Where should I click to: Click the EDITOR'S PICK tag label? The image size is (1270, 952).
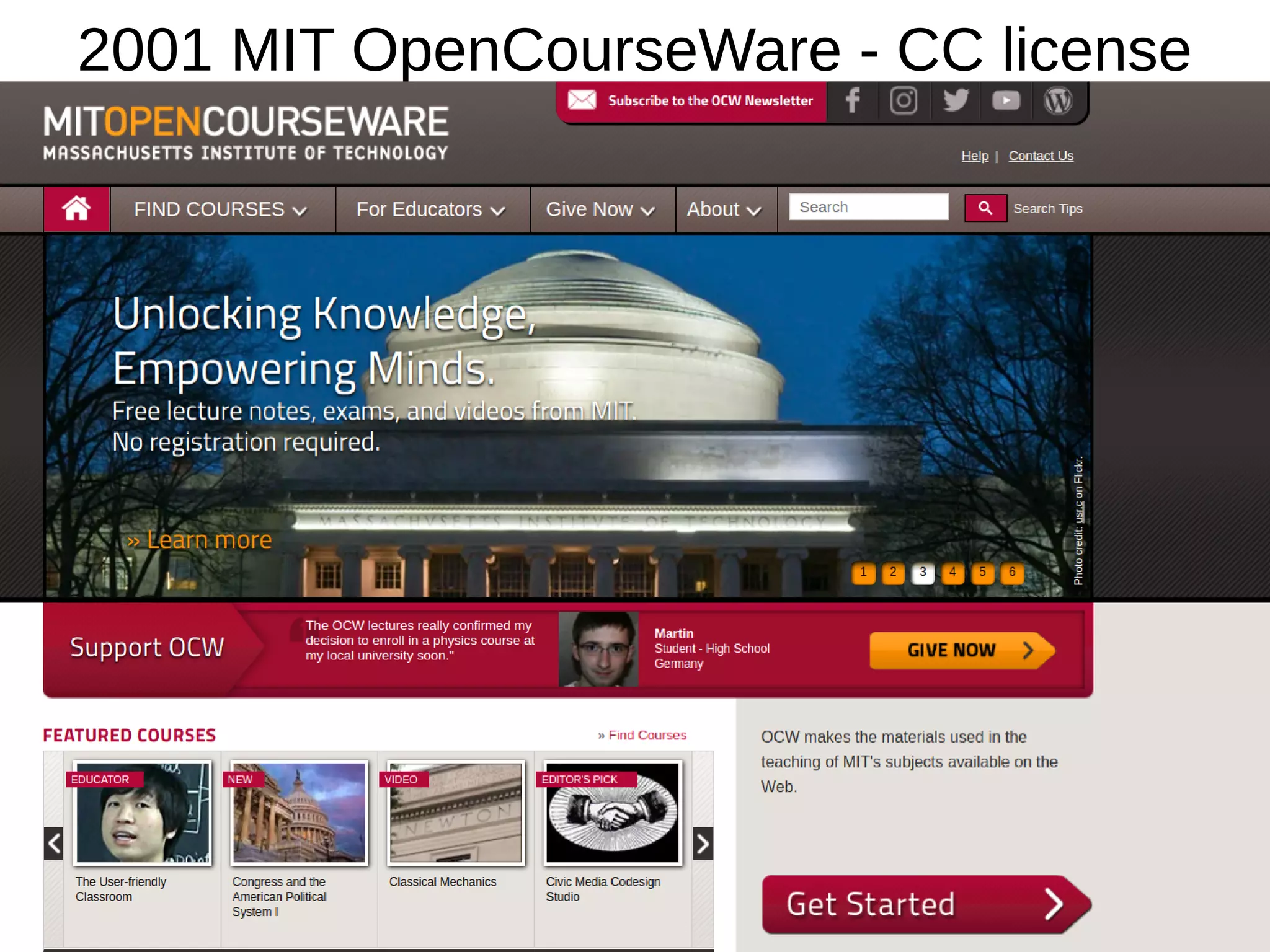(586, 779)
